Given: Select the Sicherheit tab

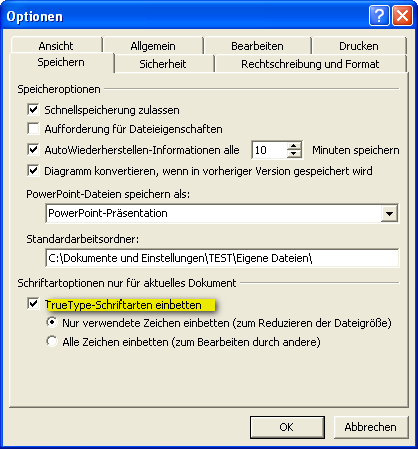Looking at the screenshot, I should [163, 64].
